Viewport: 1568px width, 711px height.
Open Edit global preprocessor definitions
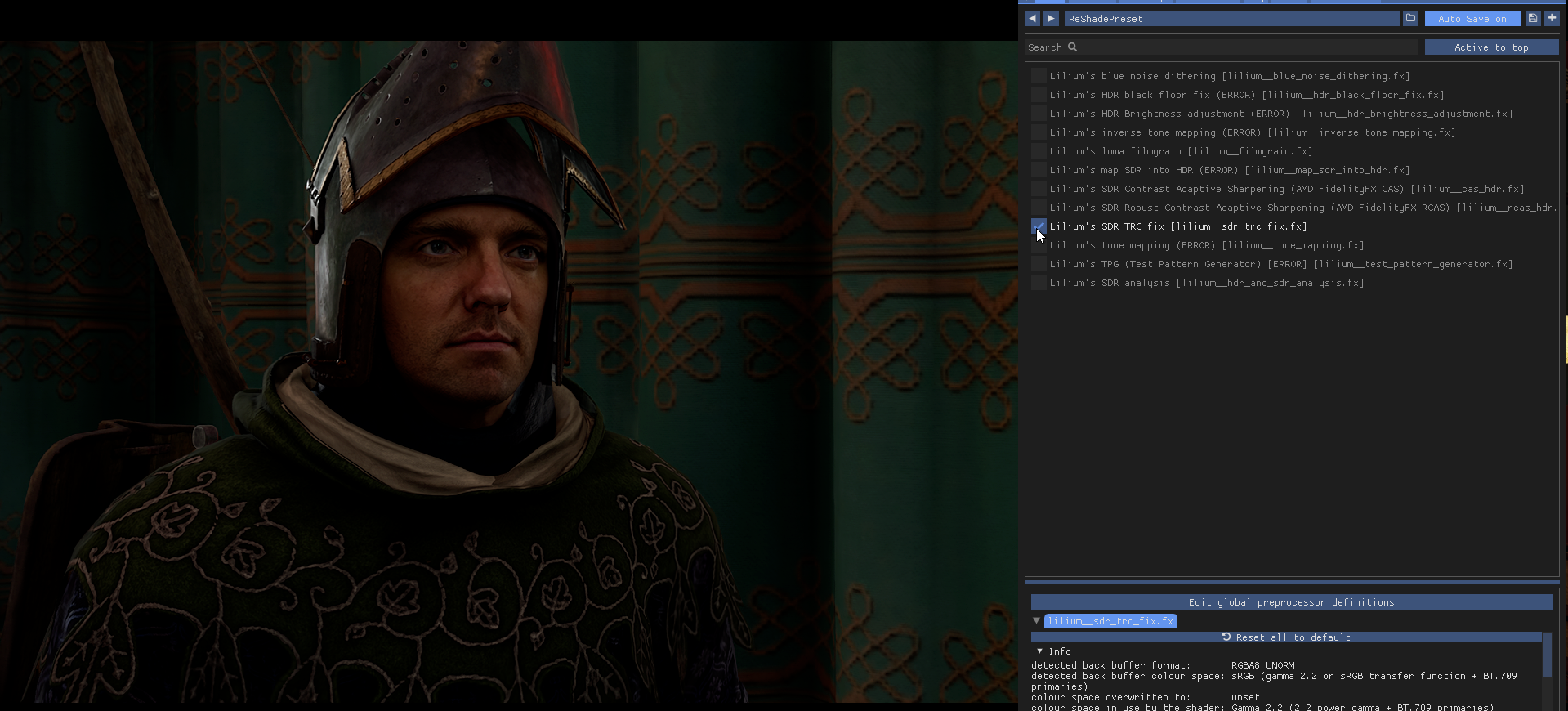[1292, 602]
